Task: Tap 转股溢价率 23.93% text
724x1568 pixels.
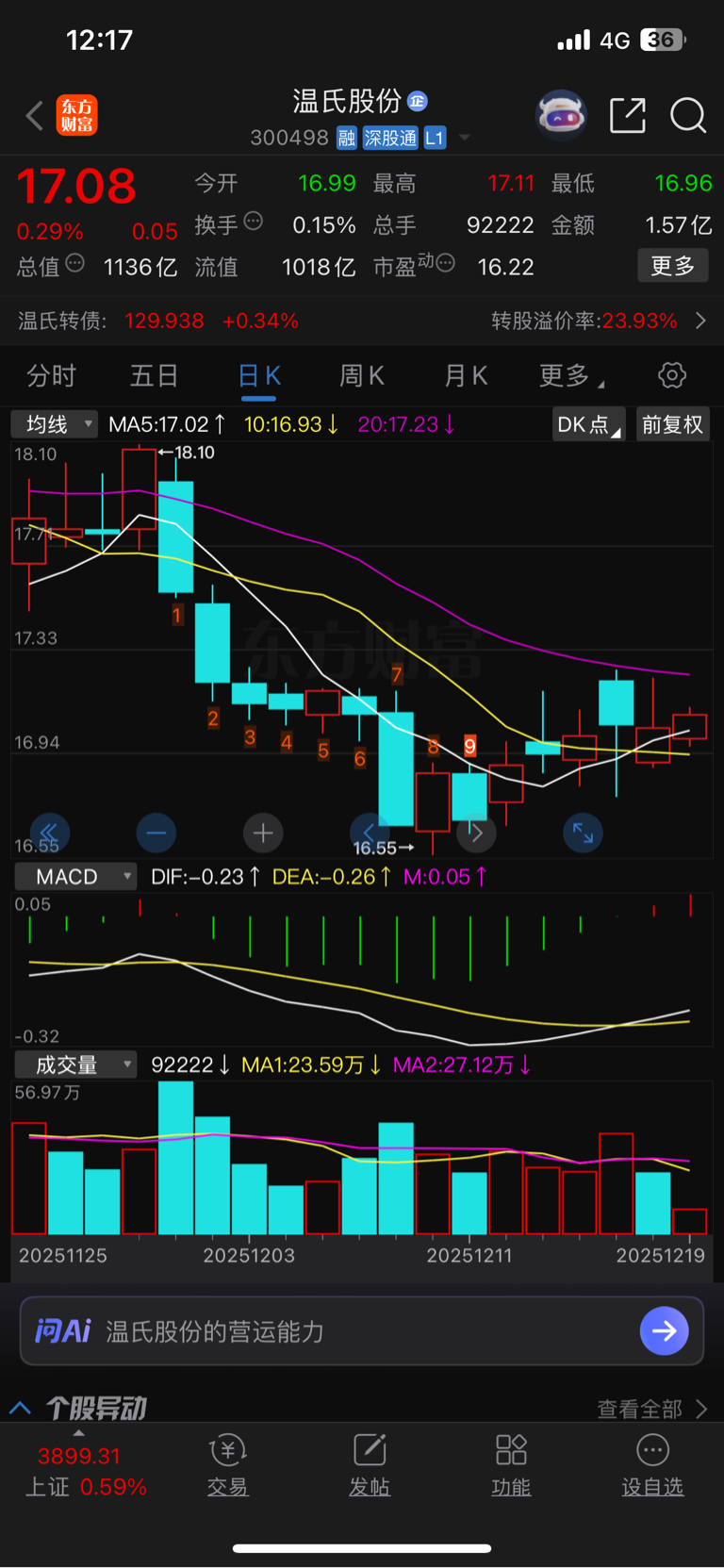Action: click(x=584, y=321)
